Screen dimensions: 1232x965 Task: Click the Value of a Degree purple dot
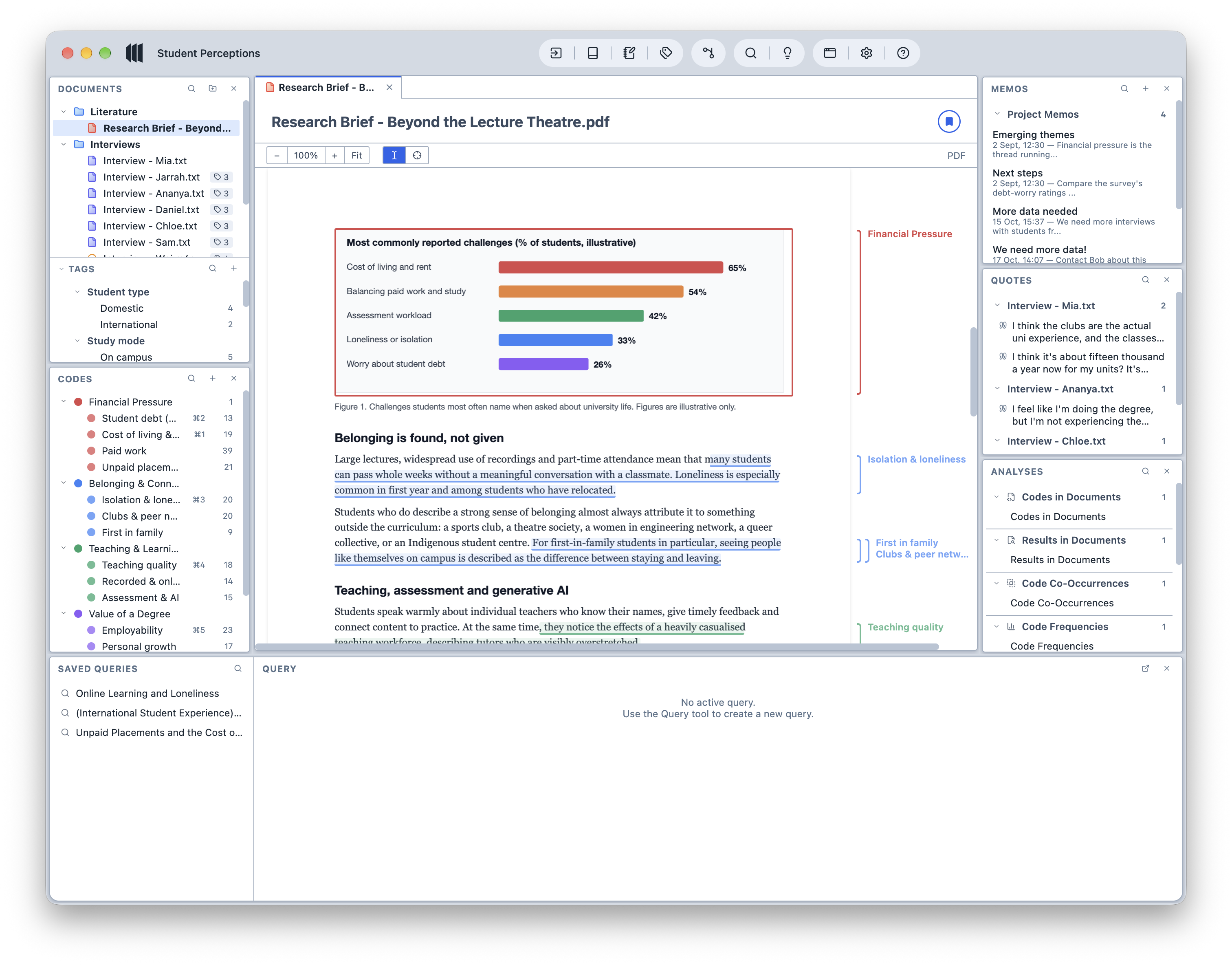79,614
